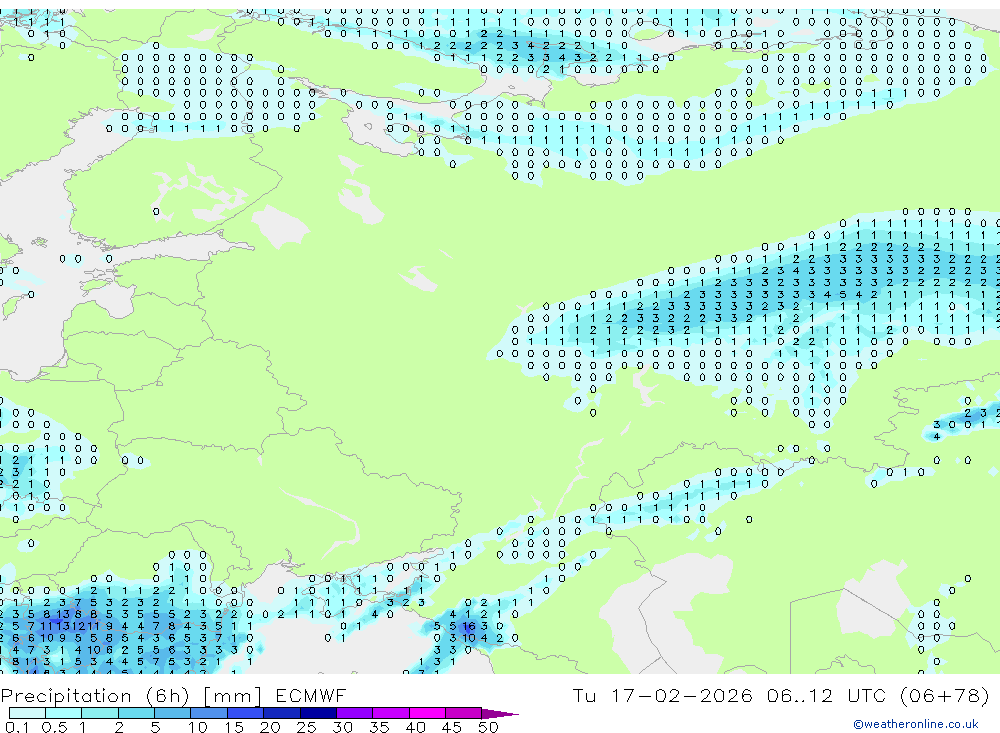Viewport: 1000px width, 733px height.
Task: Click the 2–5 mm legend color swatch
Action: [136, 713]
